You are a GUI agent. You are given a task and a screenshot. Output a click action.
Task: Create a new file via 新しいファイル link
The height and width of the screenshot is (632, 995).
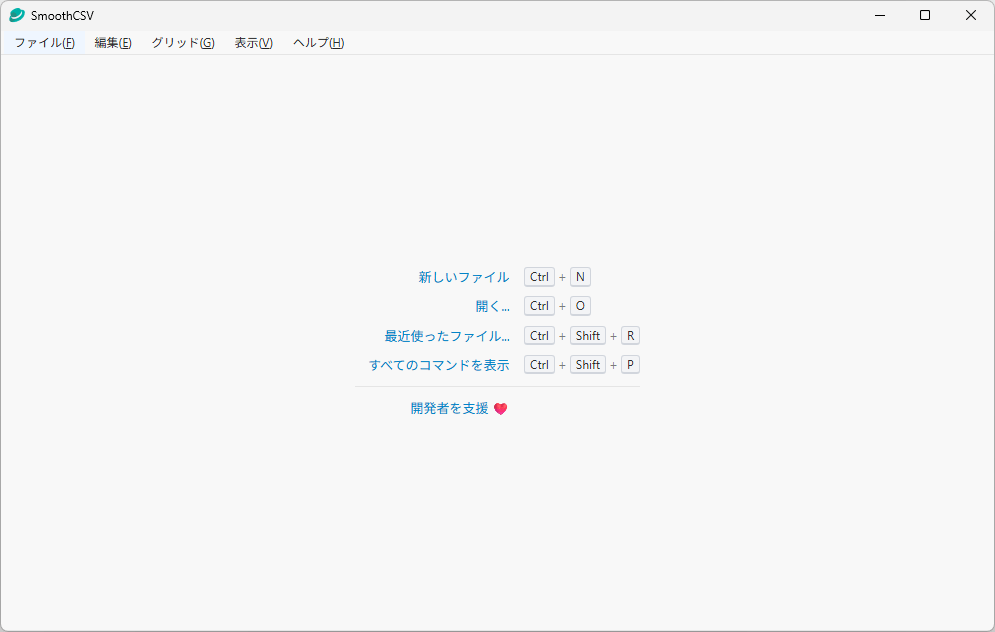click(x=463, y=277)
